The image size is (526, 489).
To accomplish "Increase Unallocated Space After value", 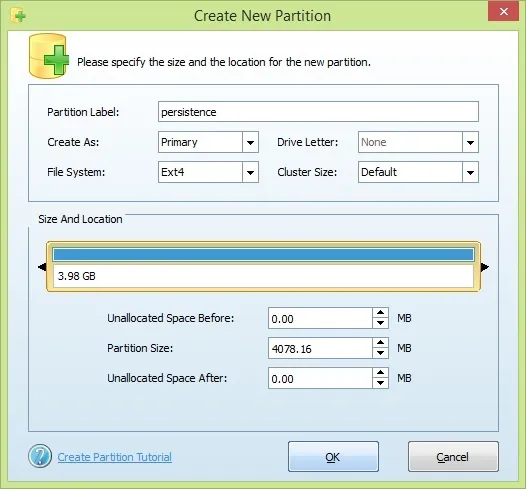I will coord(380,372).
